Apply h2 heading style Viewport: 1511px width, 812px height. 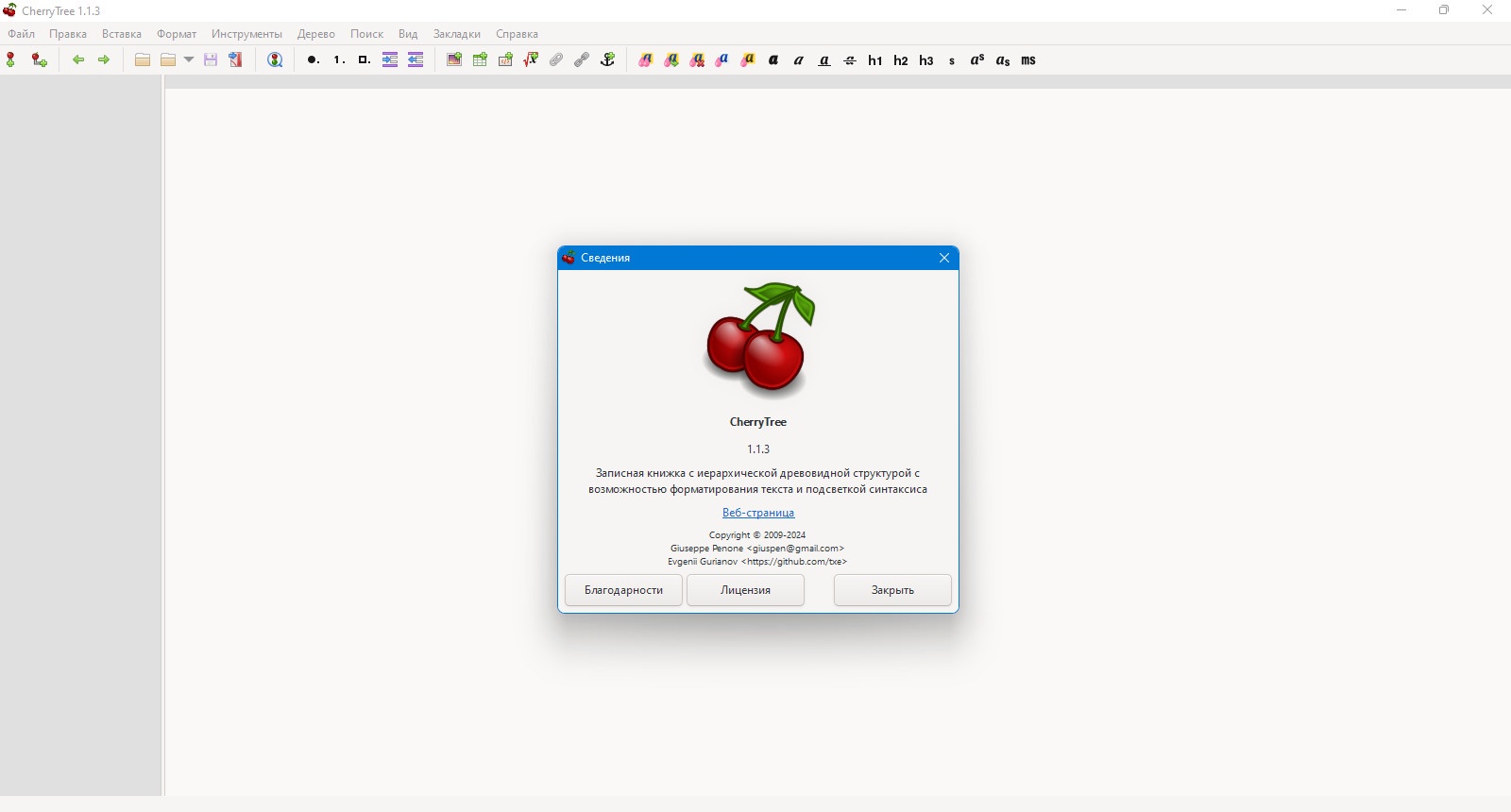(x=901, y=59)
